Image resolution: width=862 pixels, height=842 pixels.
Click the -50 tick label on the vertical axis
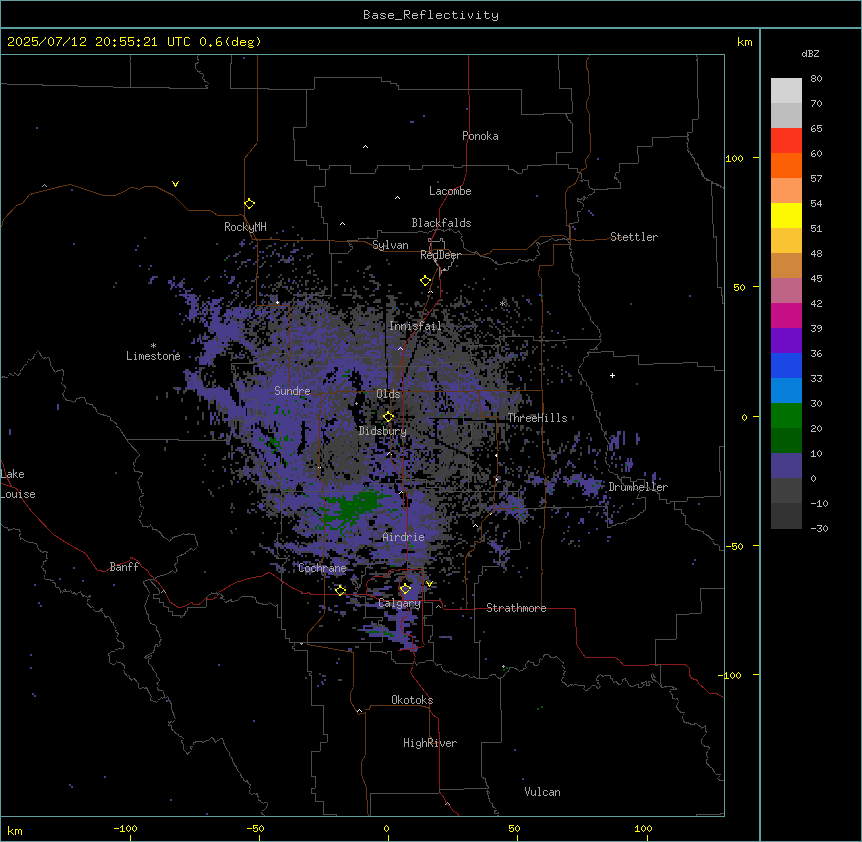click(734, 546)
